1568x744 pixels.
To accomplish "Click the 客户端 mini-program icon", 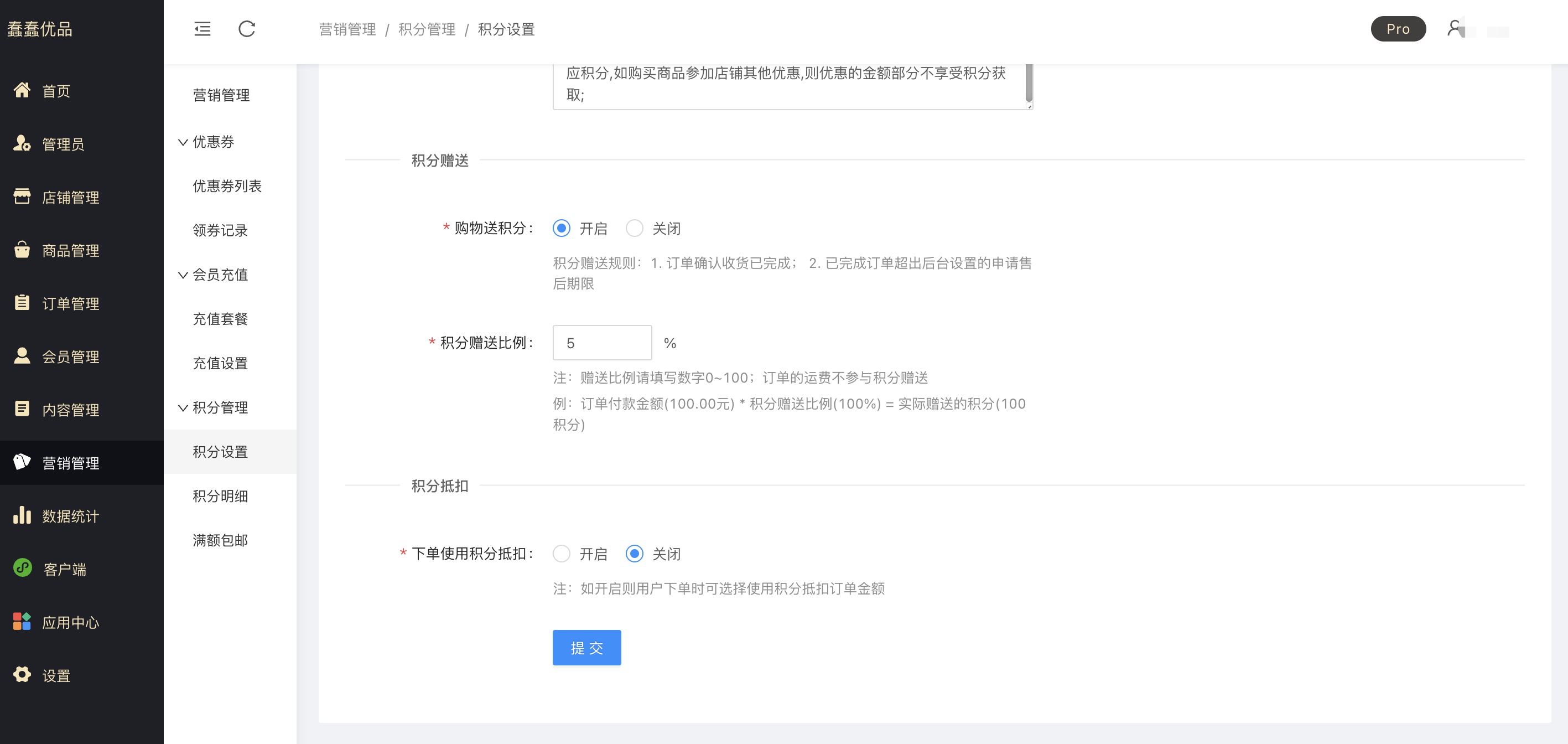I will point(23,568).
